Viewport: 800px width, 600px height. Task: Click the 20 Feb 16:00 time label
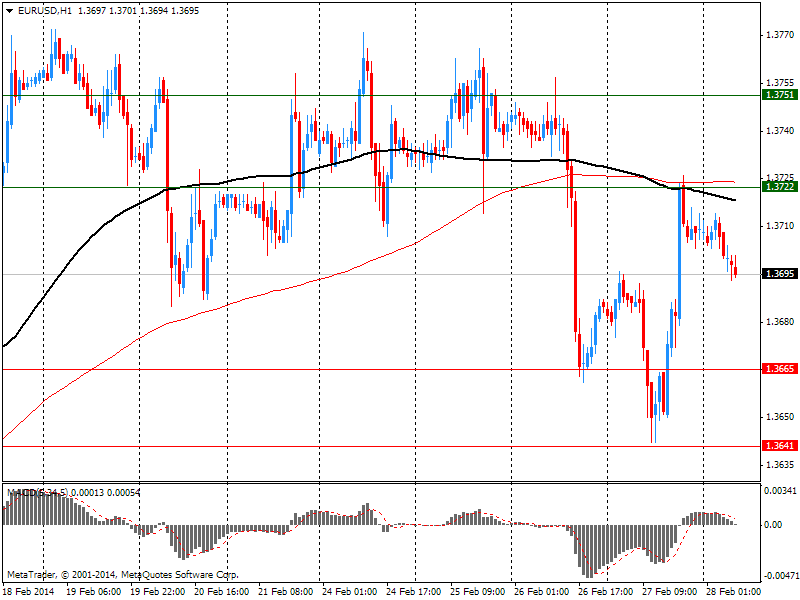pos(222,592)
